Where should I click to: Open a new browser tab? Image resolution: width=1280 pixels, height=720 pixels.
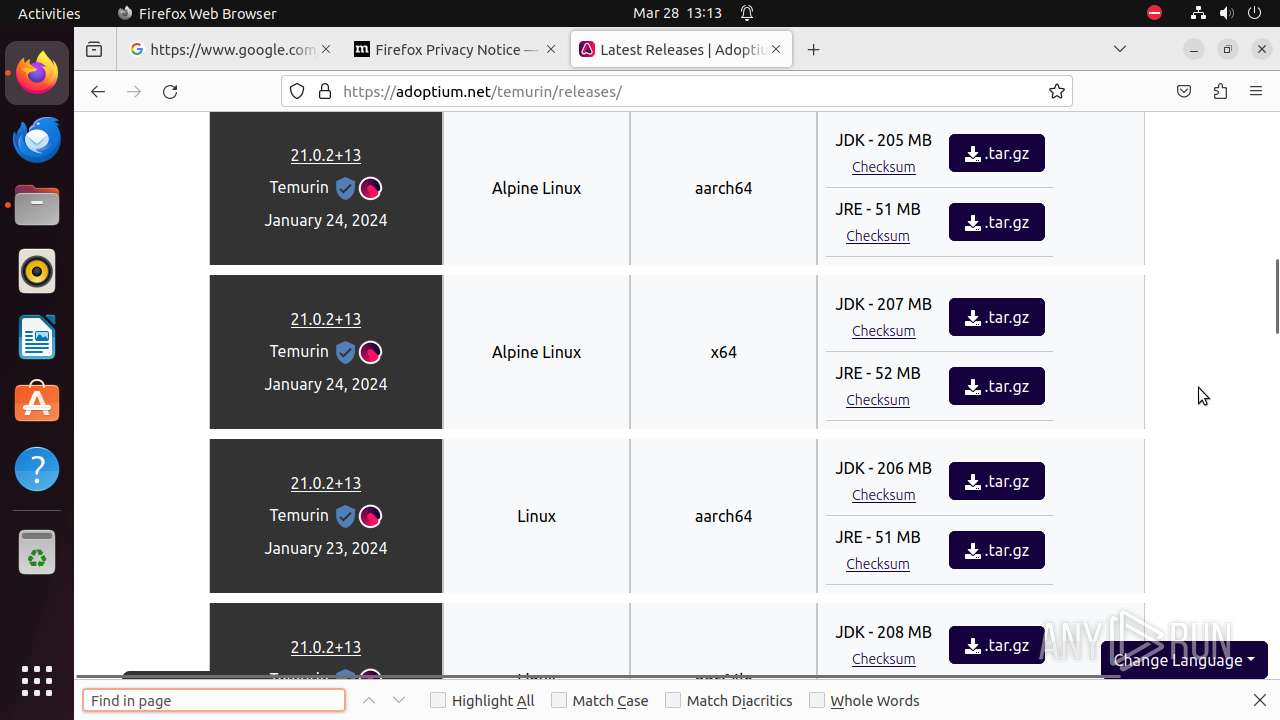point(814,49)
